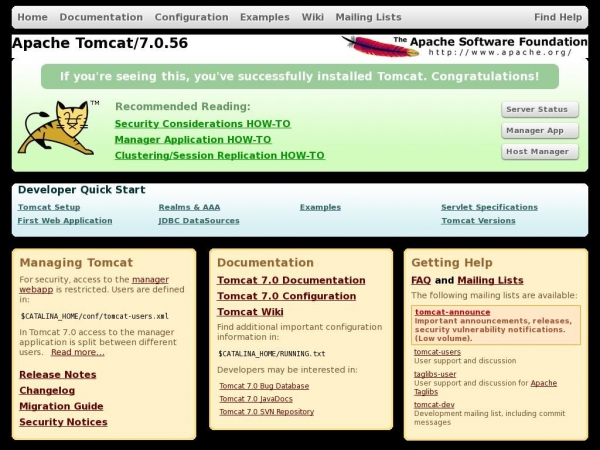Open the Tomcat Wiki link
This screenshot has height=450, width=600.
[x=250, y=312]
